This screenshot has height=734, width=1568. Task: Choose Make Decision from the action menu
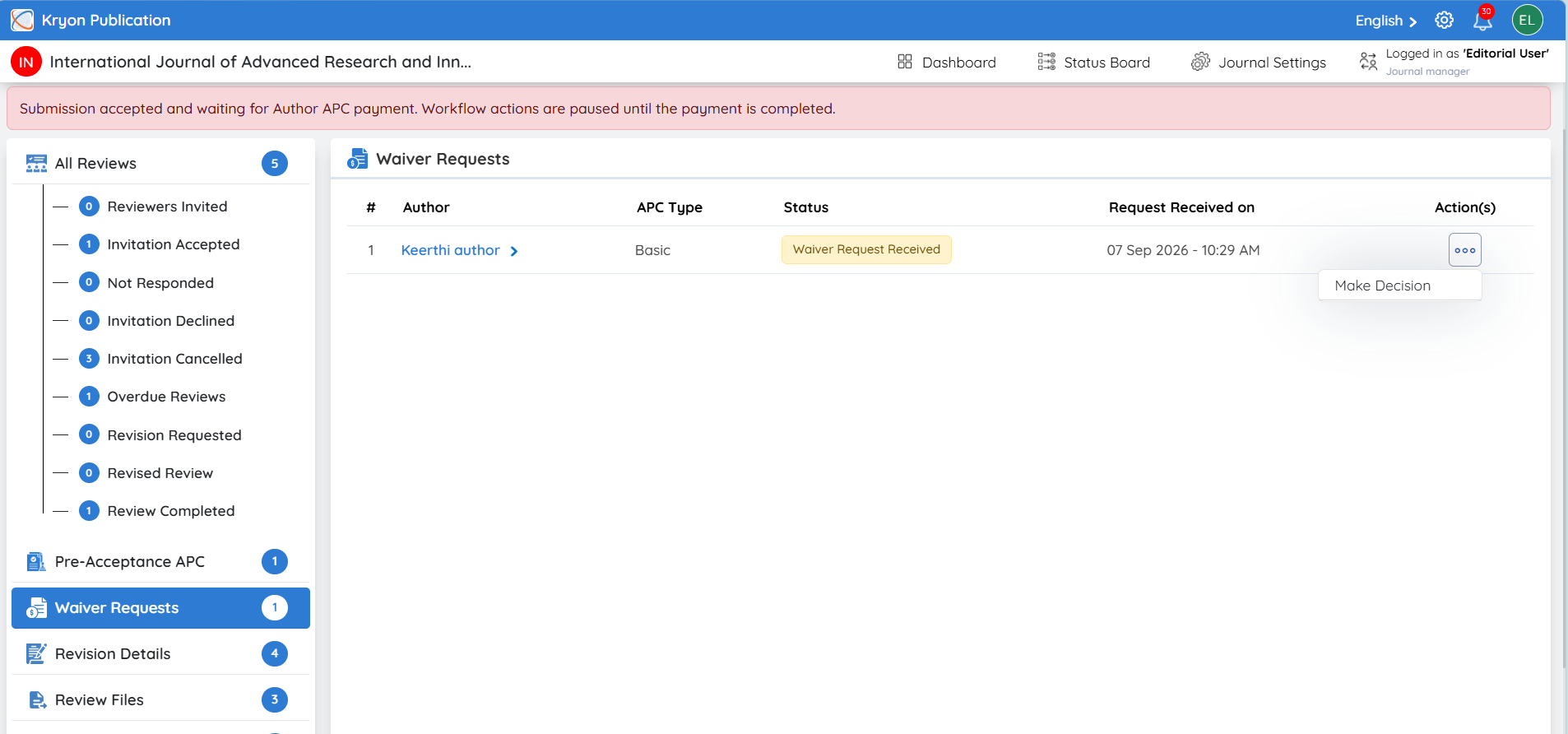1399,286
